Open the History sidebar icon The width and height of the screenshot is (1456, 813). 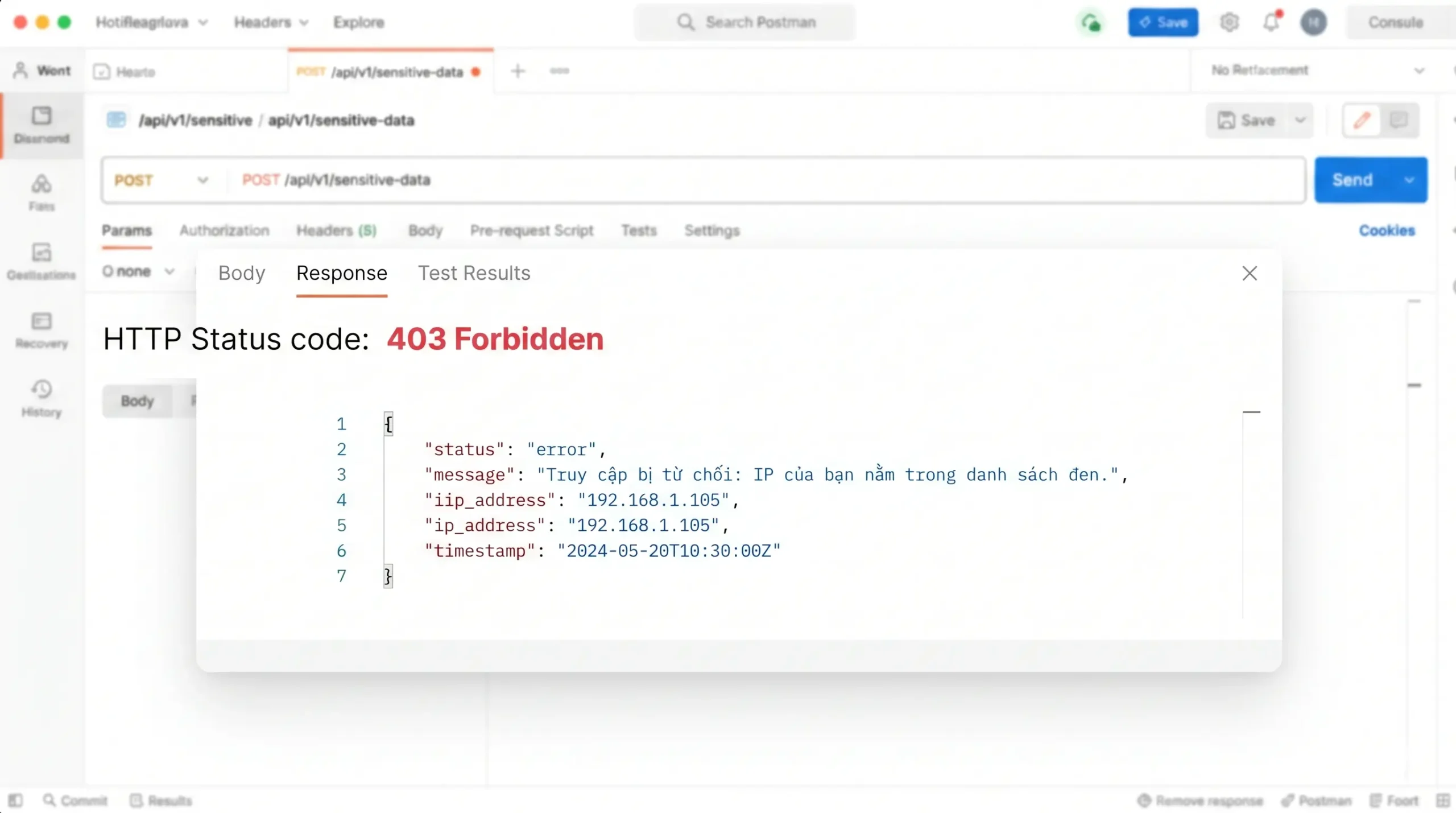coord(42,398)
